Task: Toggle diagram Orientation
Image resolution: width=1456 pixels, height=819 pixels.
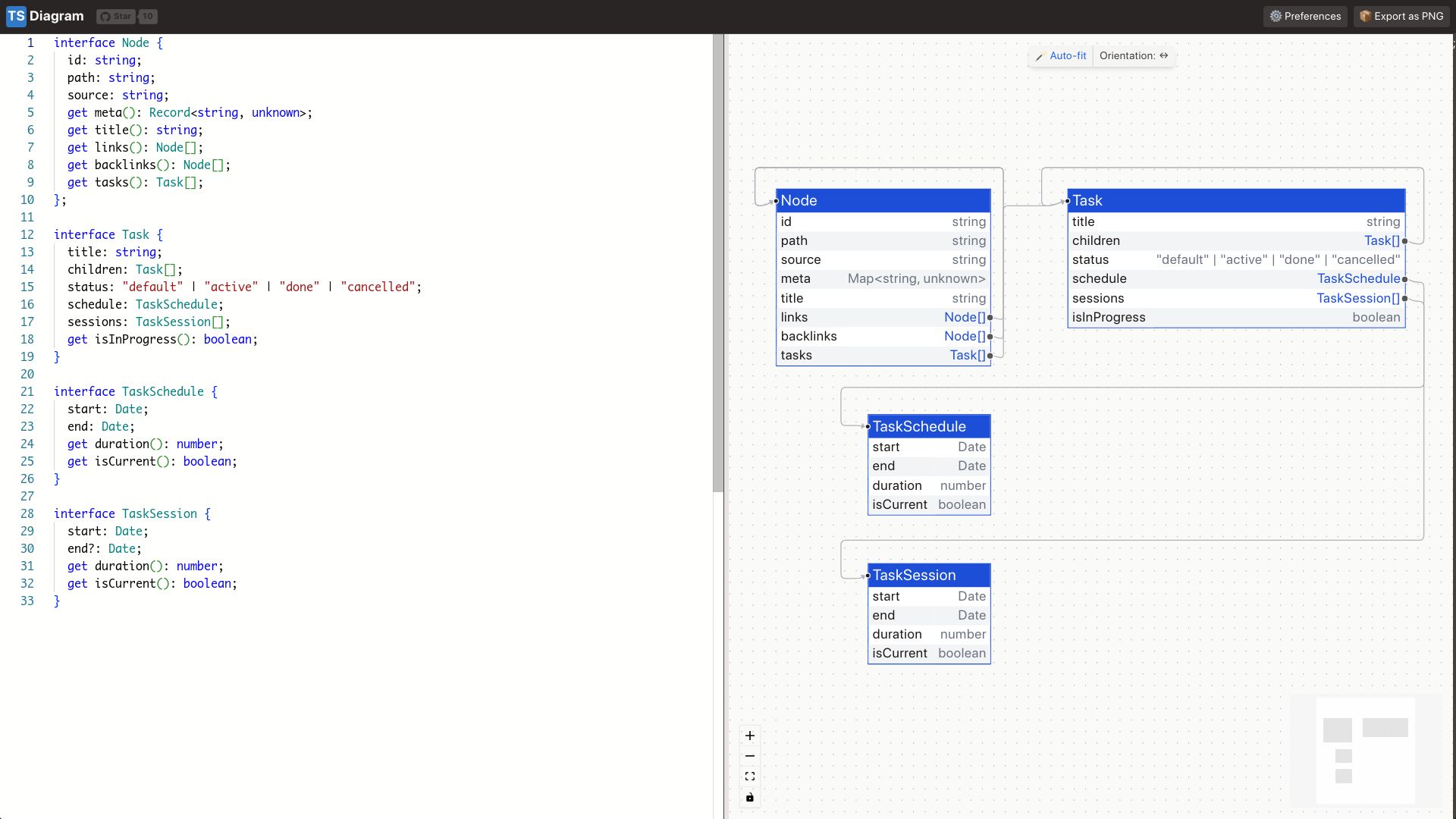Action: (1134, 55)
